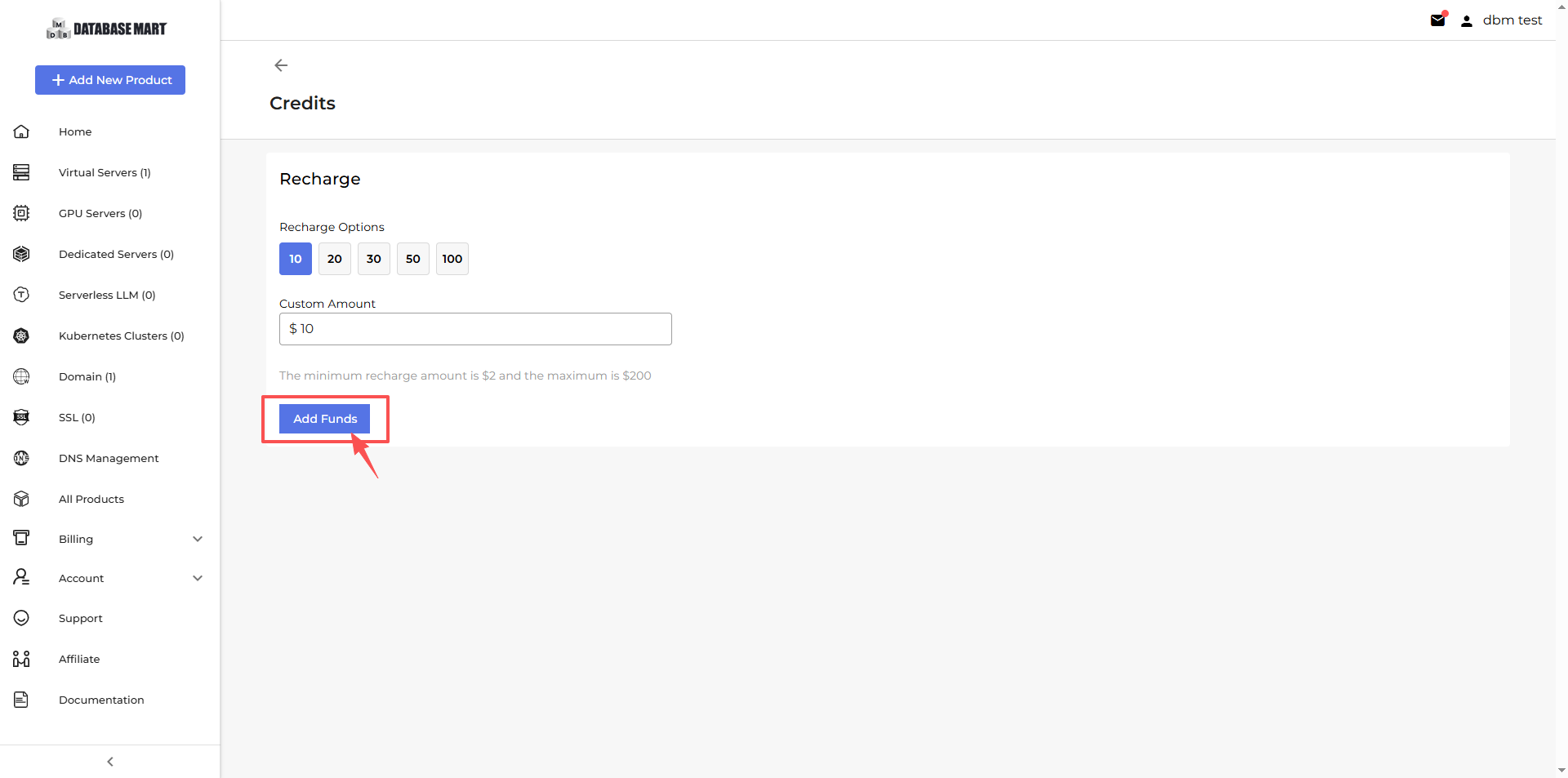Click the Documentation page icon

tap(21, 700)
